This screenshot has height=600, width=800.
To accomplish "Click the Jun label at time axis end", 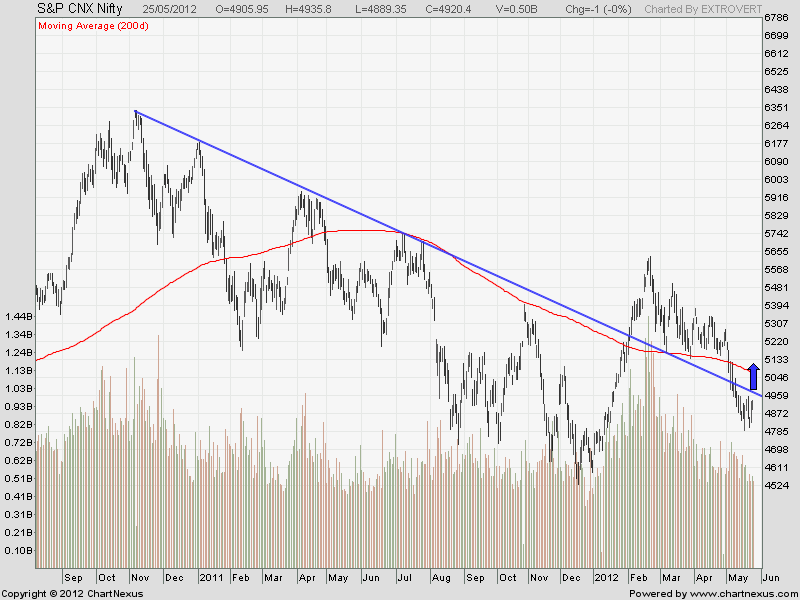I will (x=769, y=577).
